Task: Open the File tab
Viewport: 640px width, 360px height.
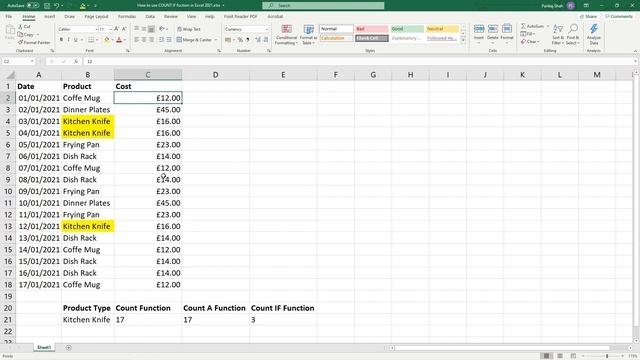Action: point(9,16)
